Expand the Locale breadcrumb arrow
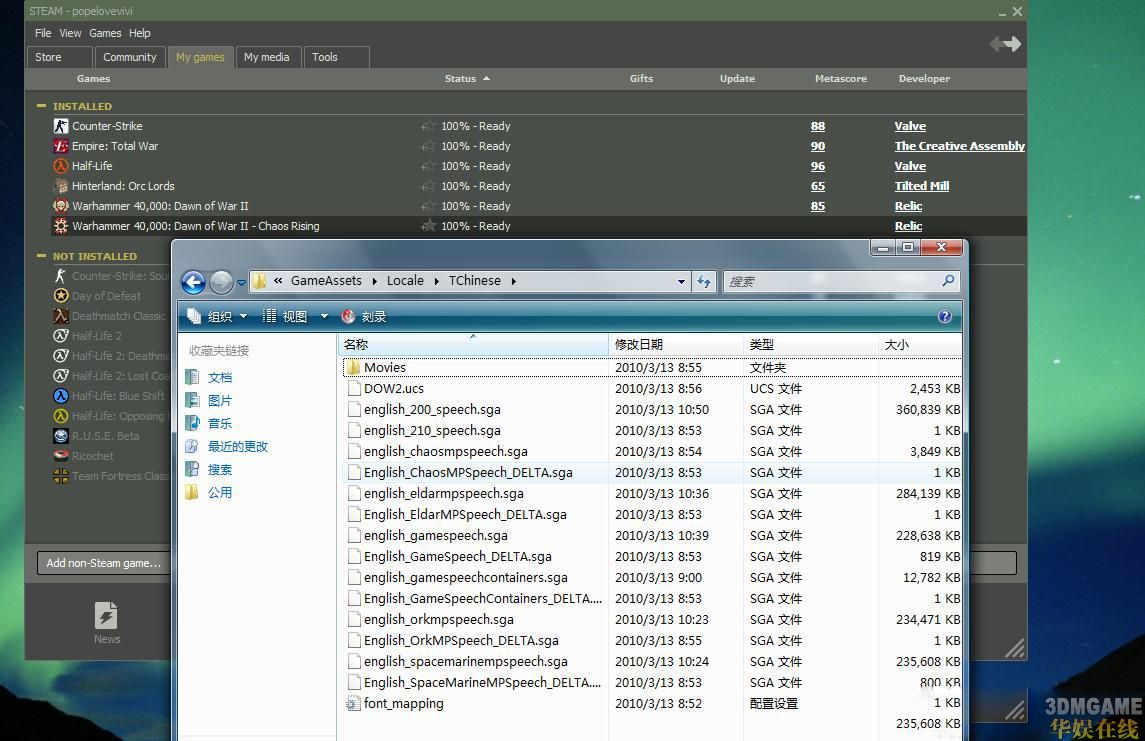The width and height of the screenshot is (1145, 741). (x=437, y=281)
